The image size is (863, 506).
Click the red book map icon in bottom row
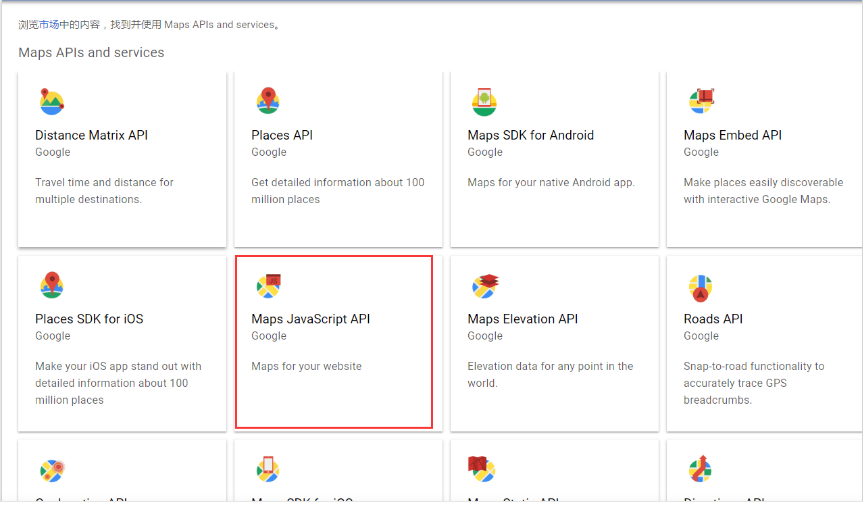click(x=483, y=468)
